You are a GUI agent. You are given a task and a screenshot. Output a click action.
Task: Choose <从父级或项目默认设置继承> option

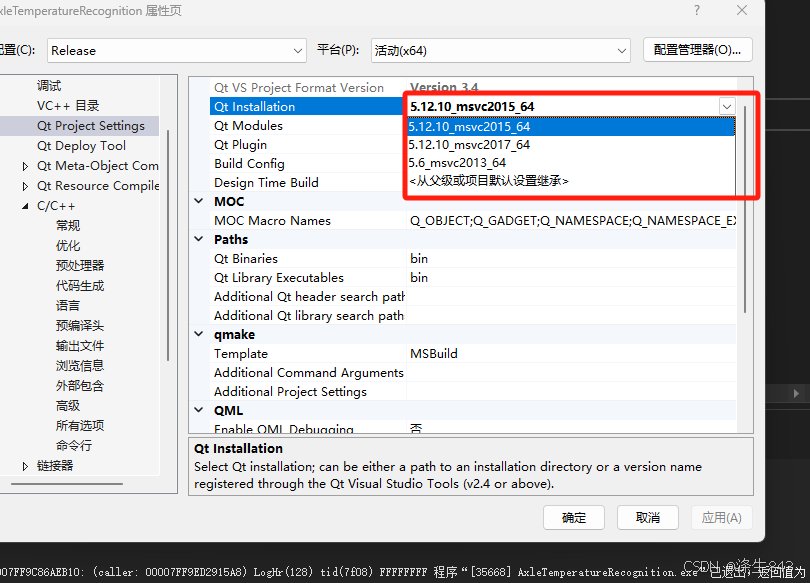pos(571,181)
